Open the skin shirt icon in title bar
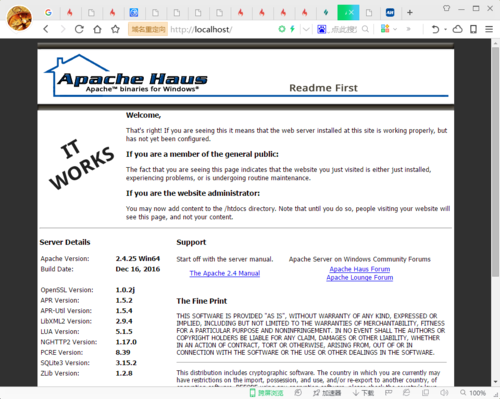The width and height of the screenshot is (500, 399). click(x=446, y=8)
